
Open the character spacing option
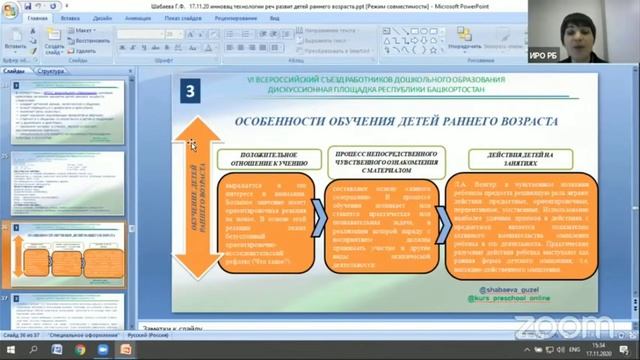[178, 48]
